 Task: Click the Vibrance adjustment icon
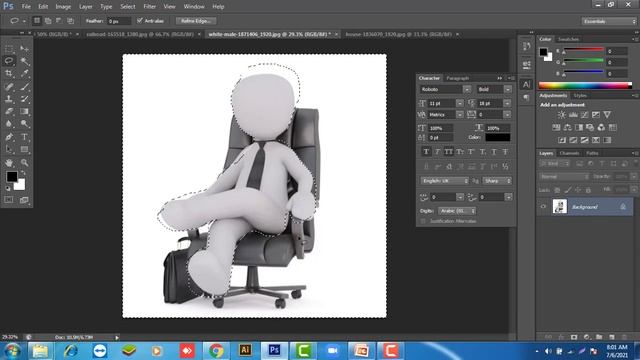click(x=607, y=115)
